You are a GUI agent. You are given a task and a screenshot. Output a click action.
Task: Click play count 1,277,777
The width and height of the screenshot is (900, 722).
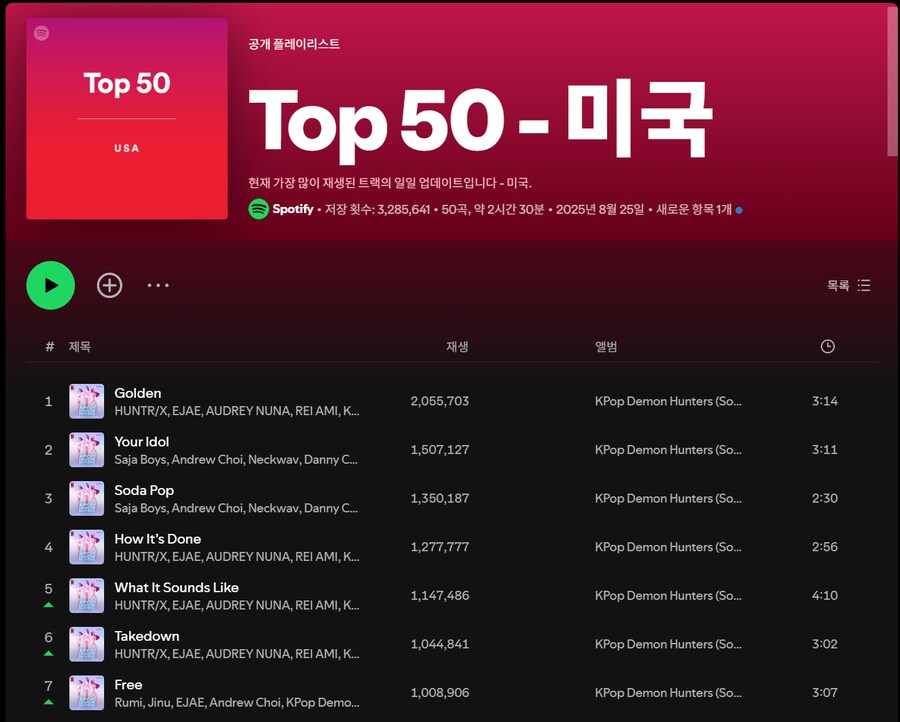coord(440,547)
